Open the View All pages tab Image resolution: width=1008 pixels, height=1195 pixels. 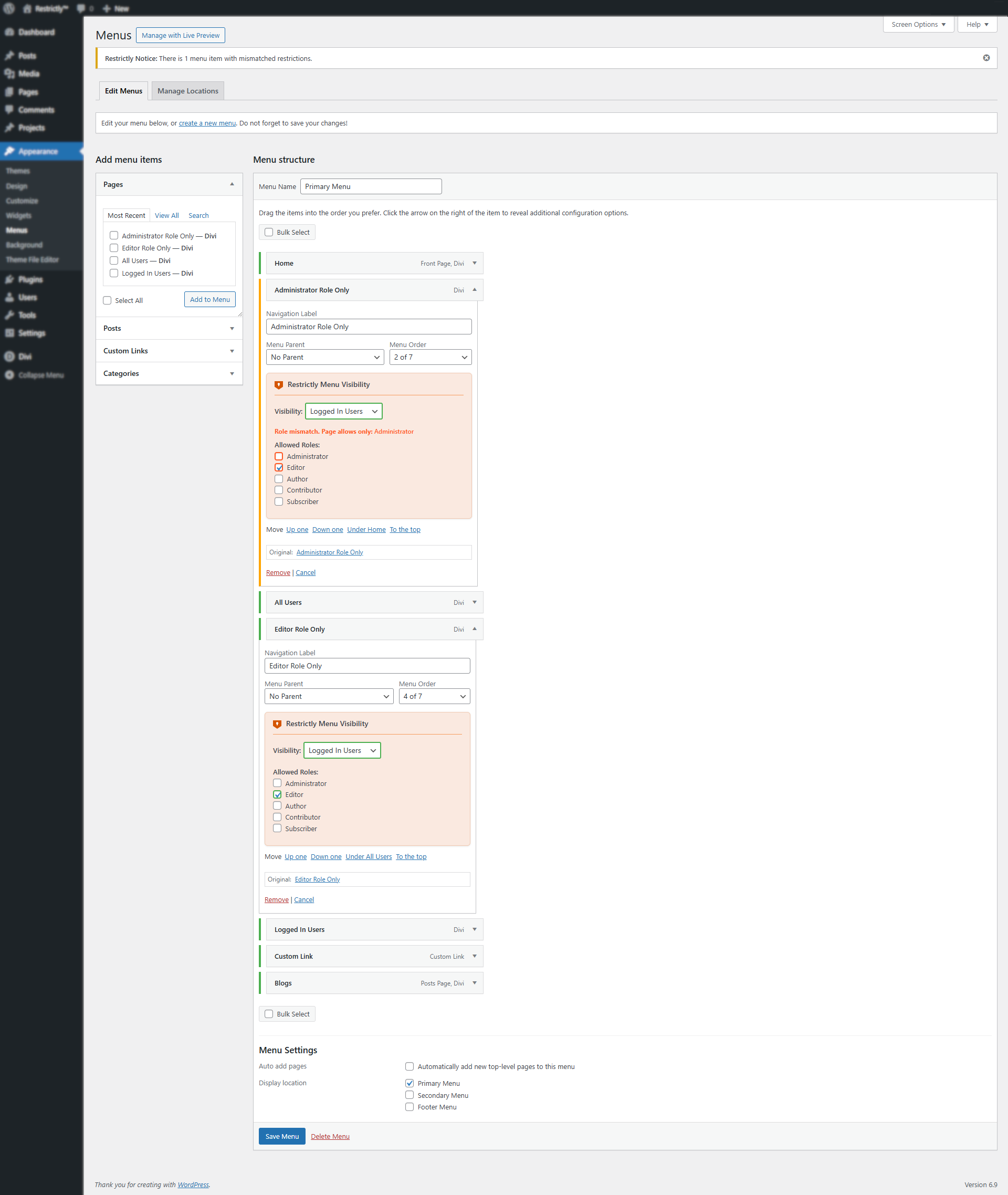tap(166, 215)
